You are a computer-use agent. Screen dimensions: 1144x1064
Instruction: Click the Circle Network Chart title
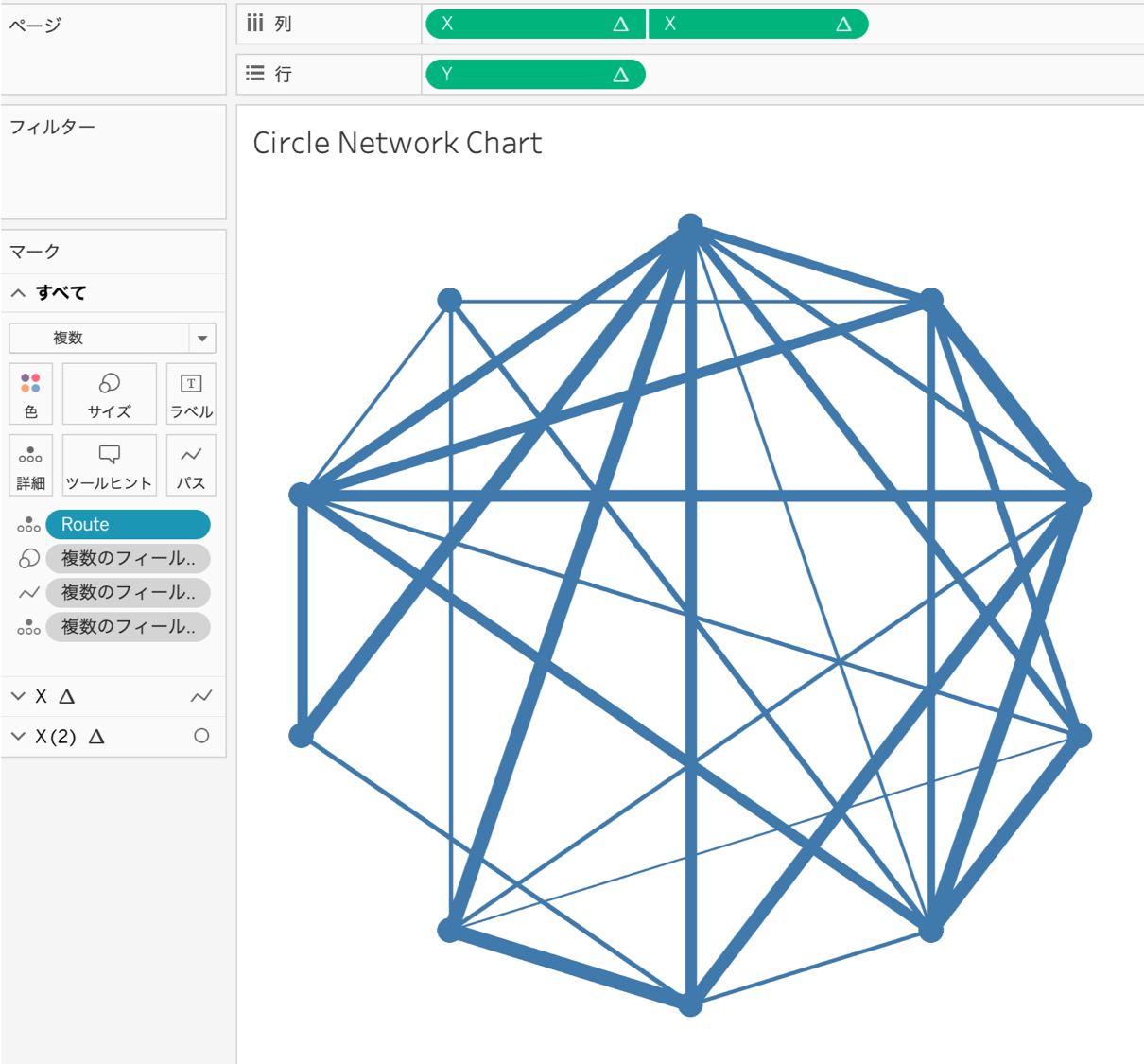pos(397,143)
